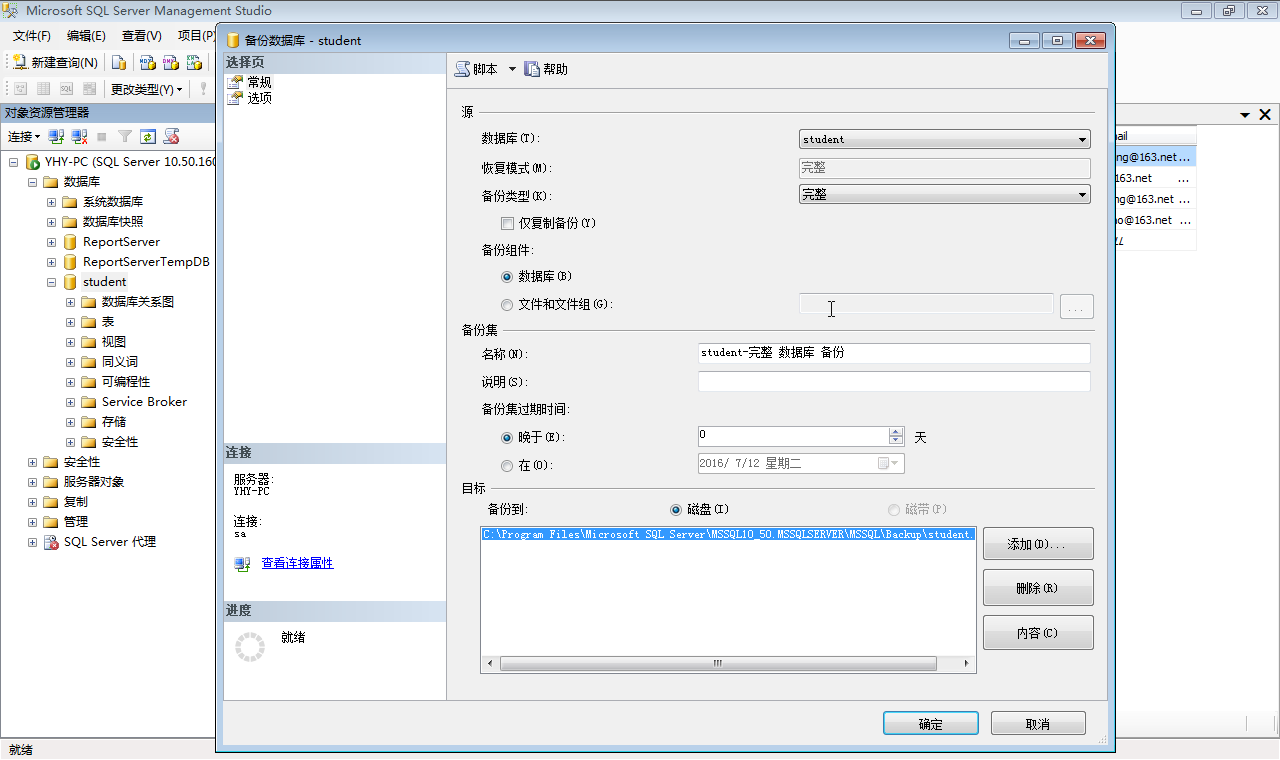Open the 编辑 menu
This screenshot has height=760, width=1280.
[x=86, y=35]
